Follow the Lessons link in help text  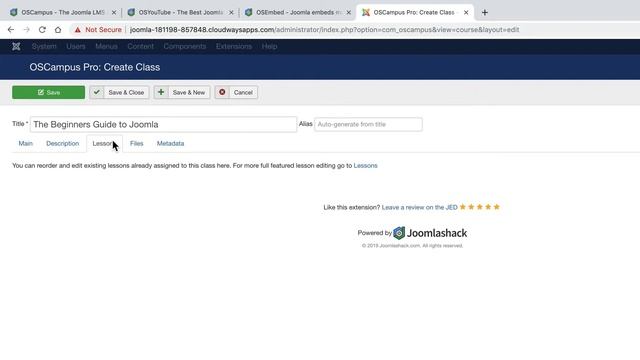tap(365, 166)
